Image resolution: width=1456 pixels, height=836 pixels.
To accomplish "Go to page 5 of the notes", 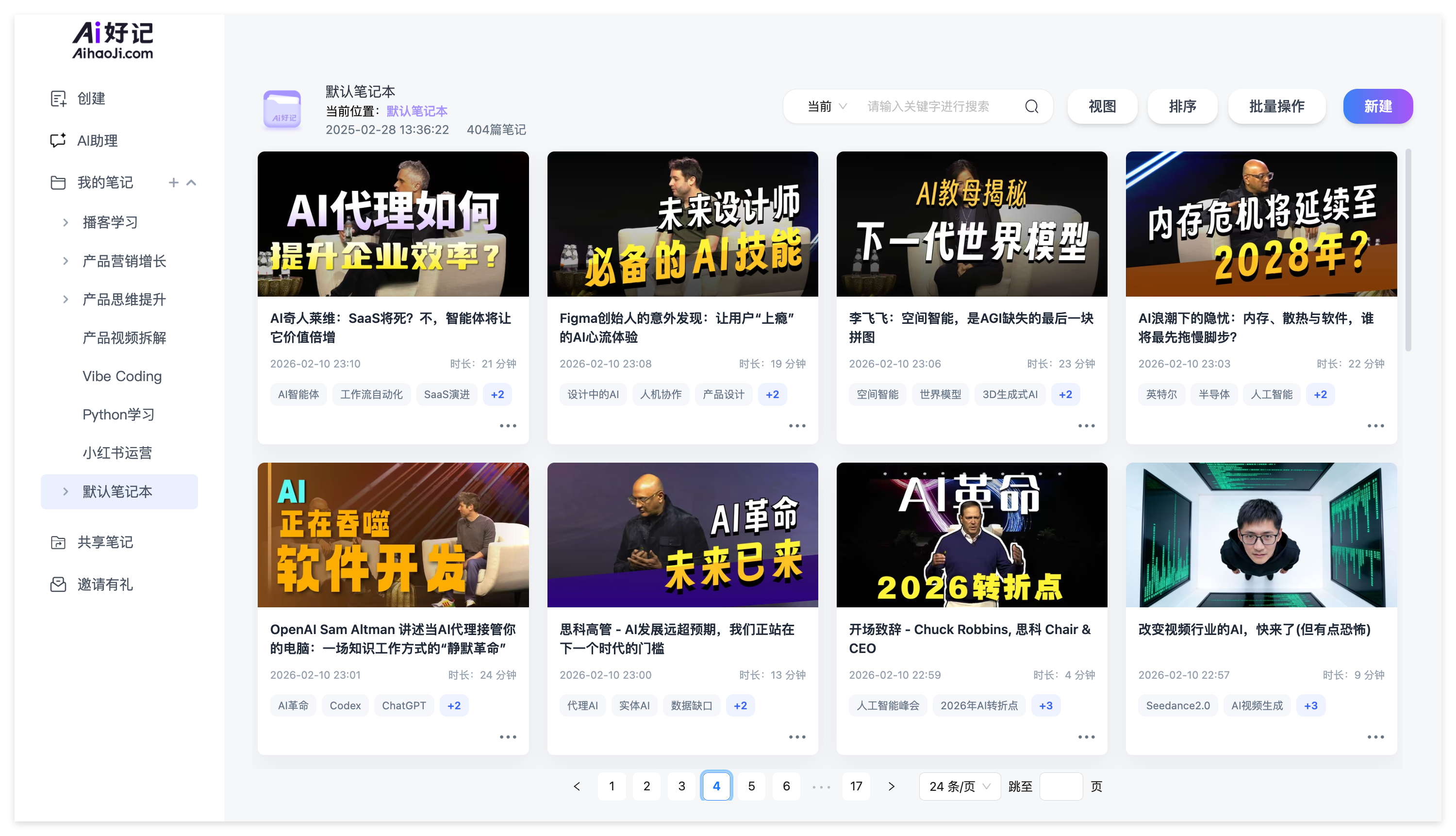I will pyautogui.click(x=751, y=786).
